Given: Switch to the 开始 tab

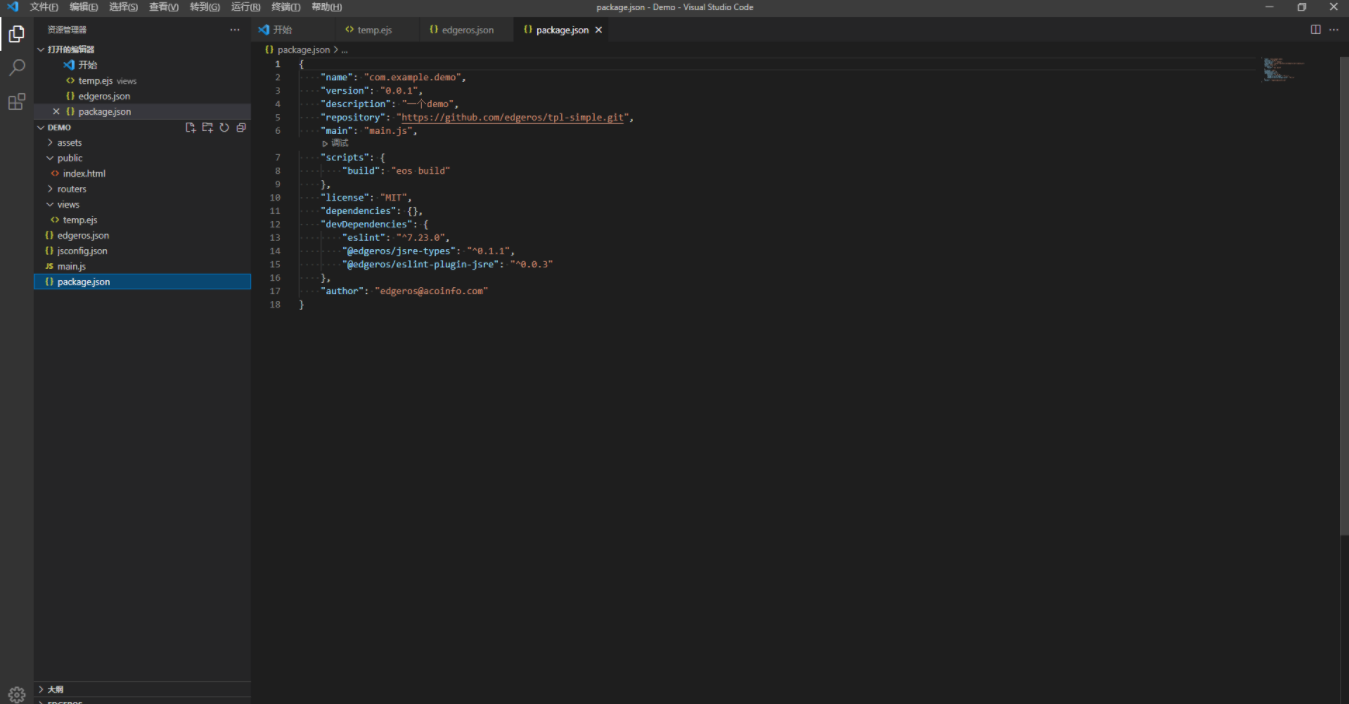Looking at the screenshot, I should click(x=292, y=30).
